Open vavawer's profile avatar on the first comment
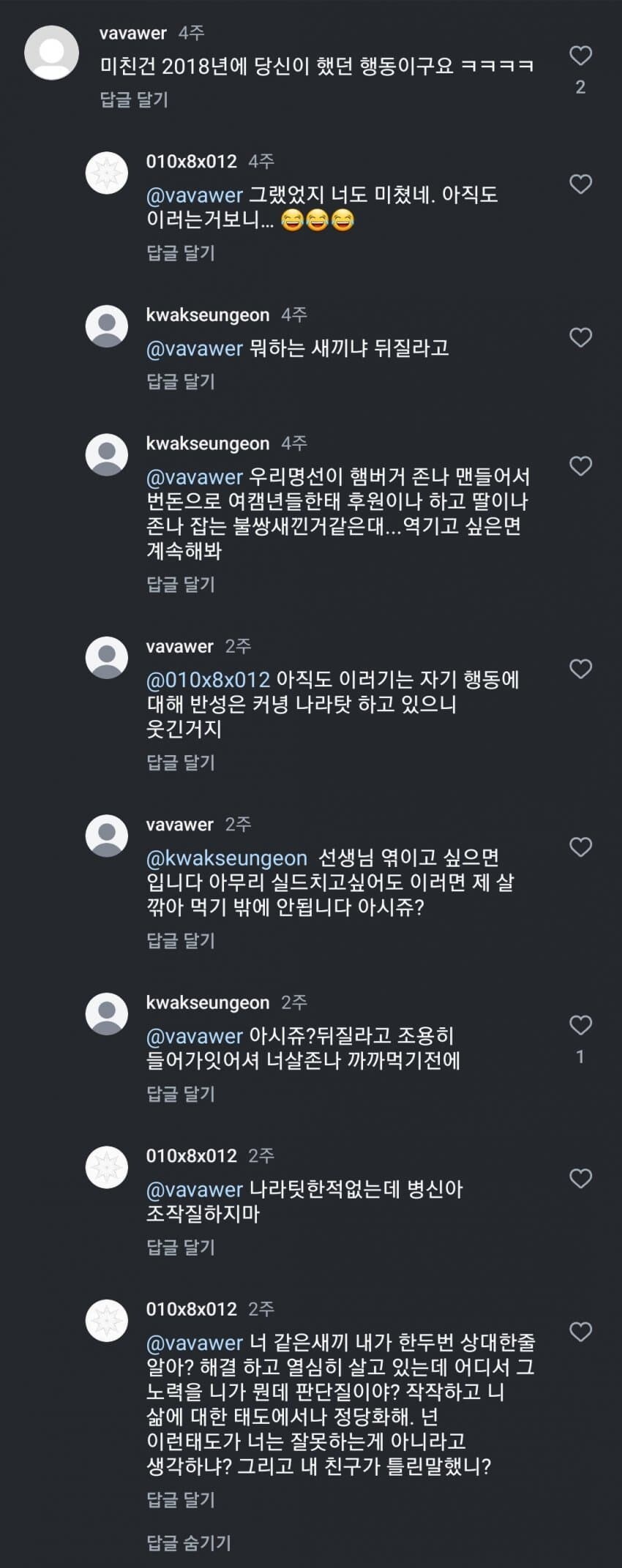This screenshot has height=1568, width=622. click(x=53, y=53)
